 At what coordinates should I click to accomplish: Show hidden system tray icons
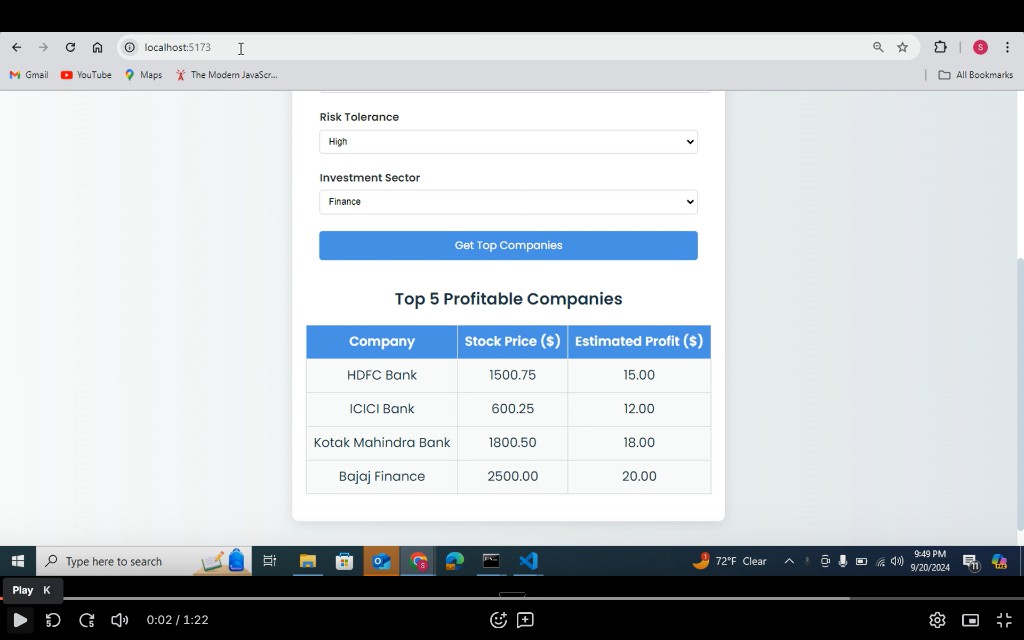(x=789, y=561)
